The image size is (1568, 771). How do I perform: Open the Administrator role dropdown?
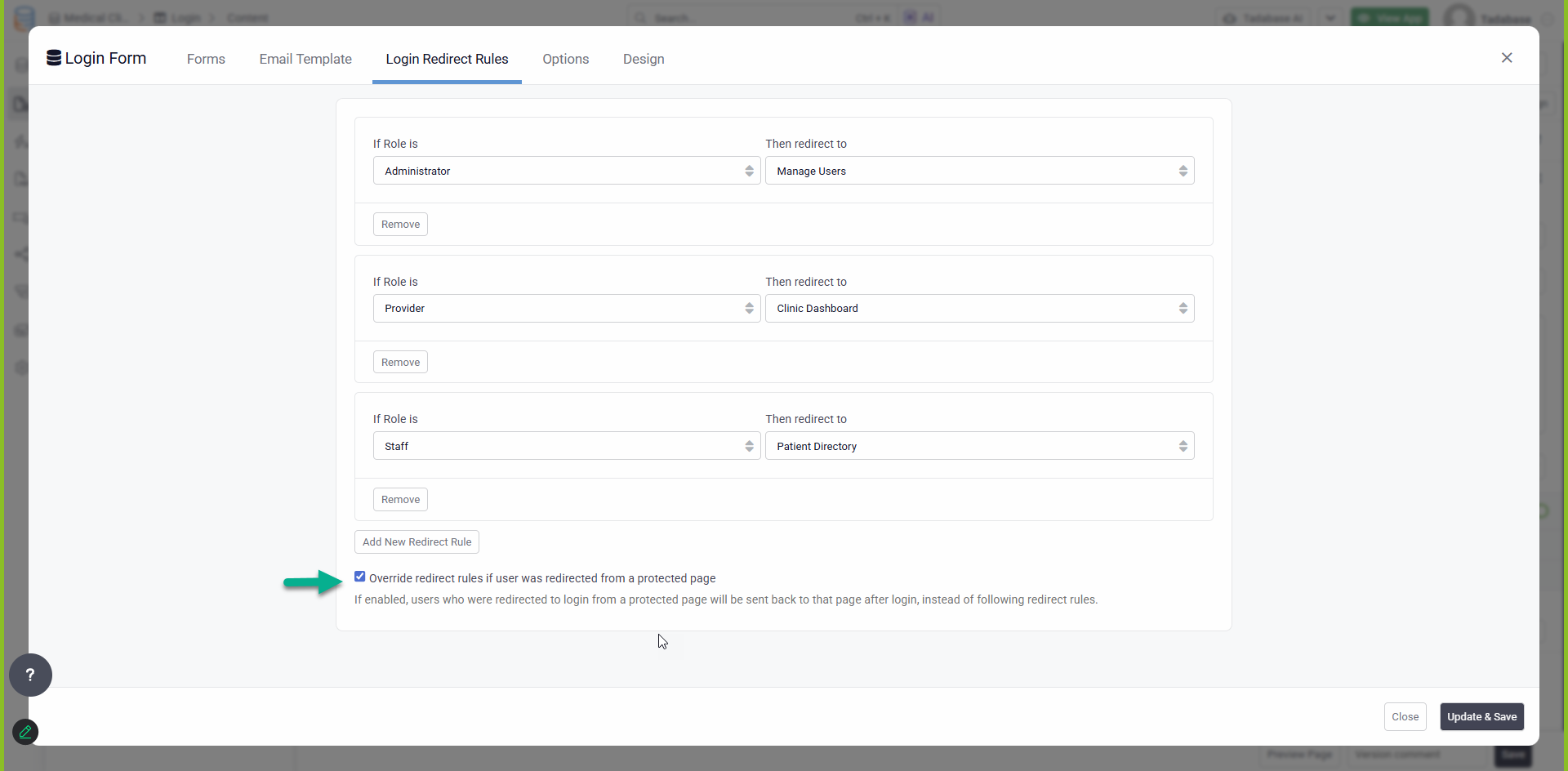tap(566, 171)
